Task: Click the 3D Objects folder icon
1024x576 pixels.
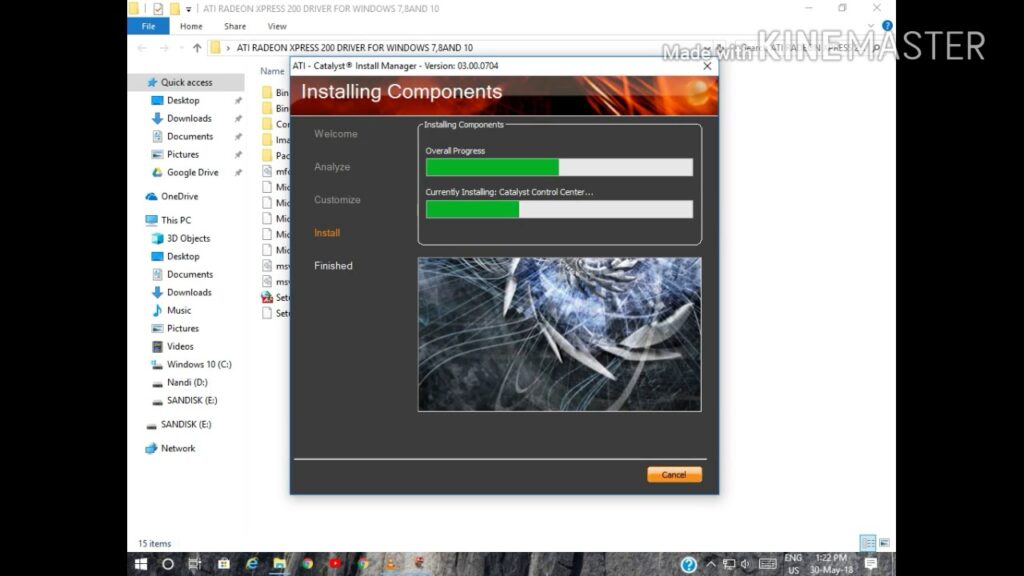Action: click(157, 238)
